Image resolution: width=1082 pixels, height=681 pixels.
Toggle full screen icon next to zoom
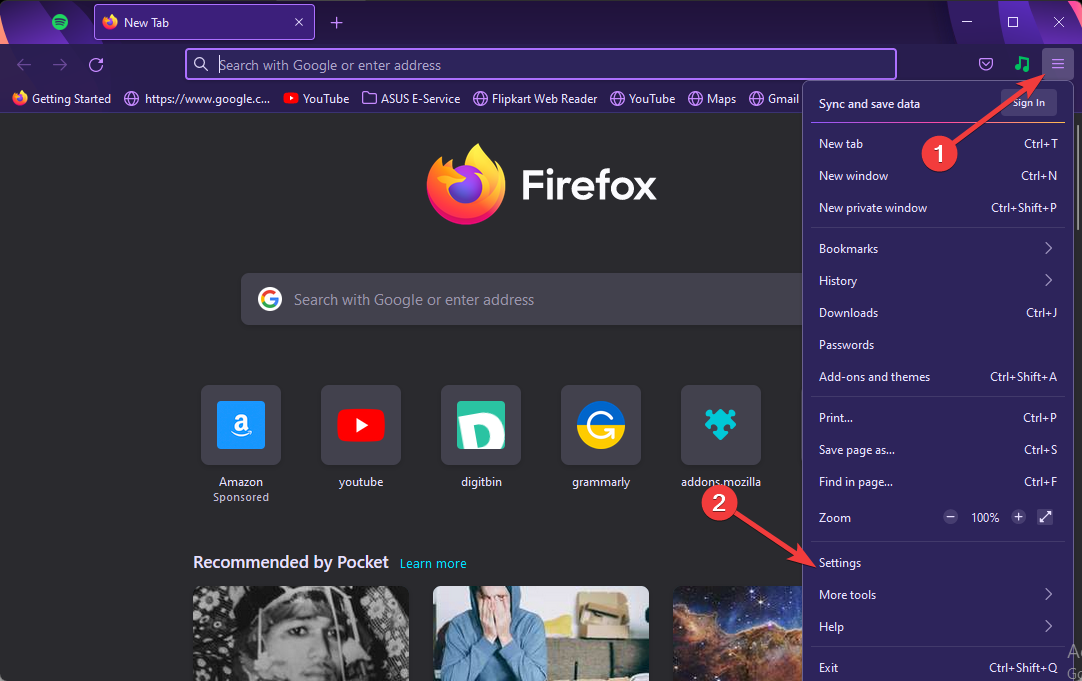point(1045,517)
